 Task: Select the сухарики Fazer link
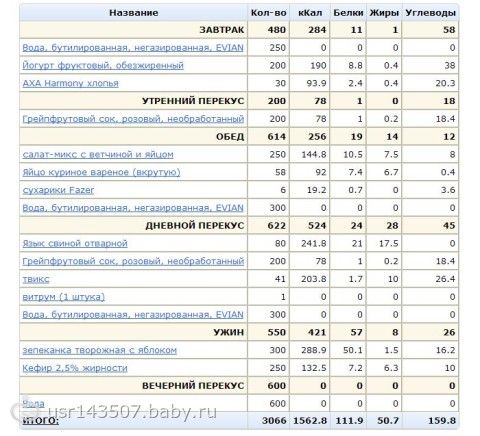58,190
